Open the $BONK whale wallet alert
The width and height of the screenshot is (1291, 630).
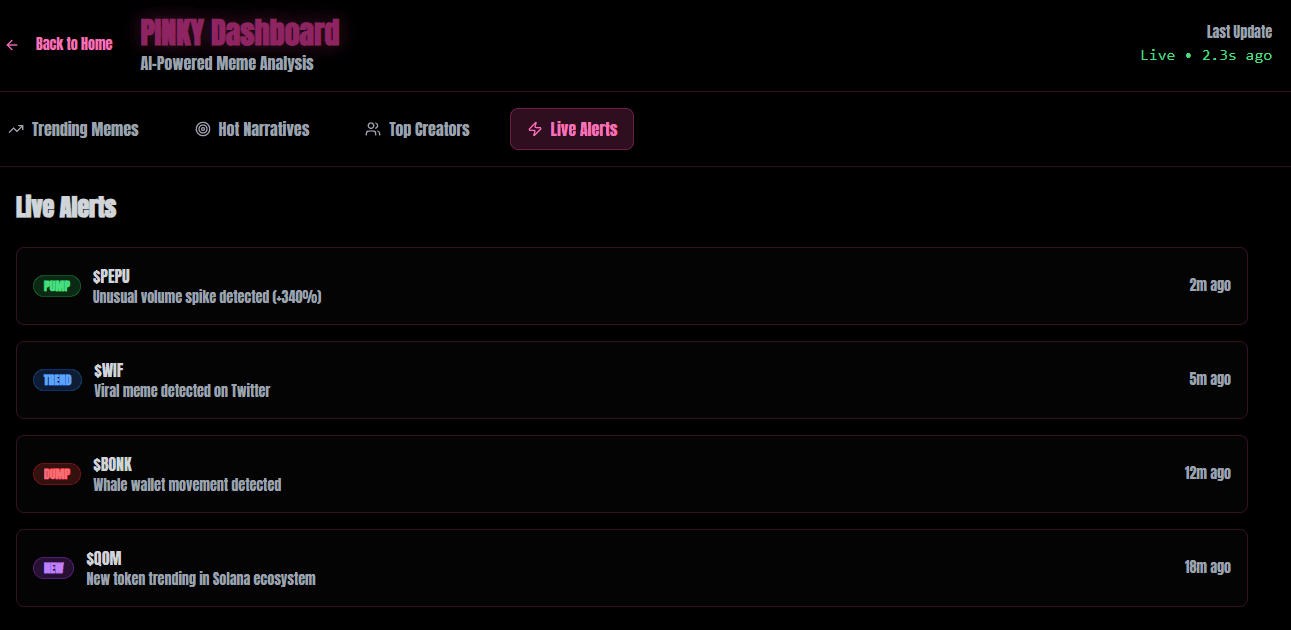(x=632, y=474)
